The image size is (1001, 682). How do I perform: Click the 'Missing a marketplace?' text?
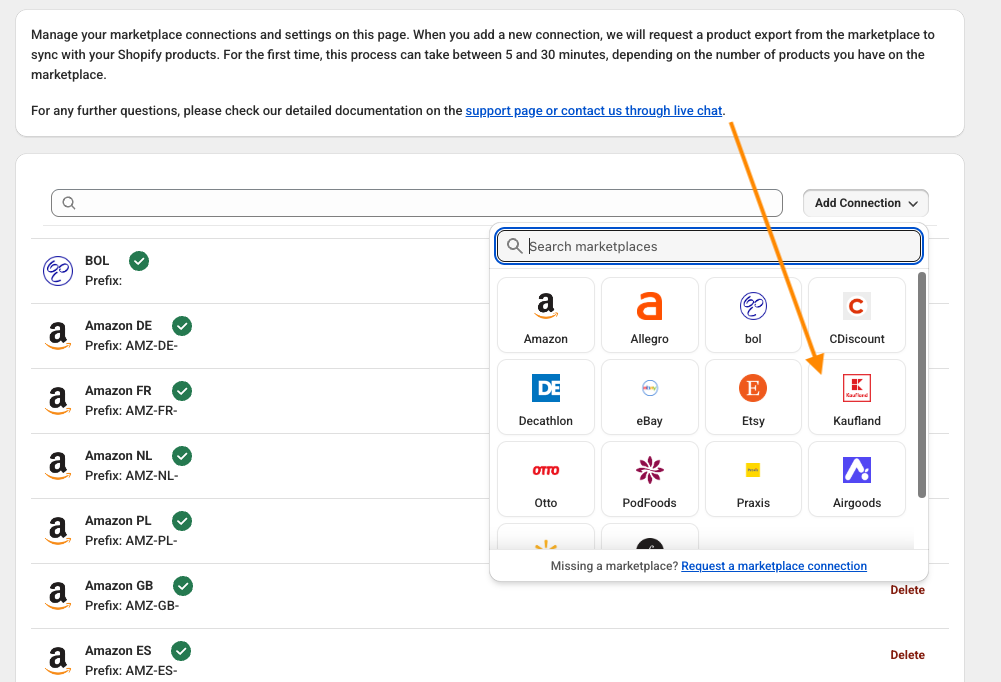614,566
